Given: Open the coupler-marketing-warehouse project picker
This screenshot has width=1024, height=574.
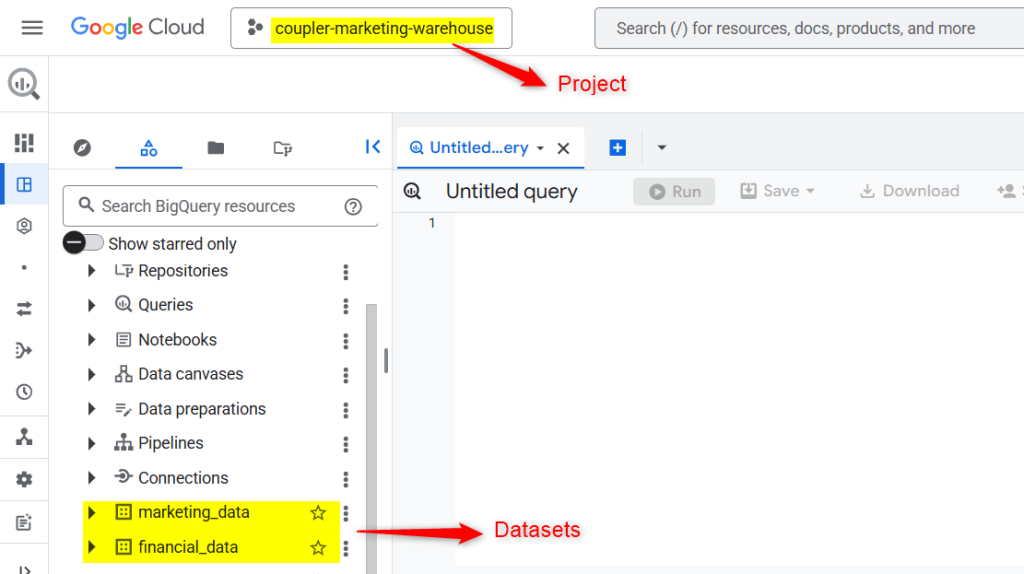Looking at the screenshot, I should tap(371, 28).
